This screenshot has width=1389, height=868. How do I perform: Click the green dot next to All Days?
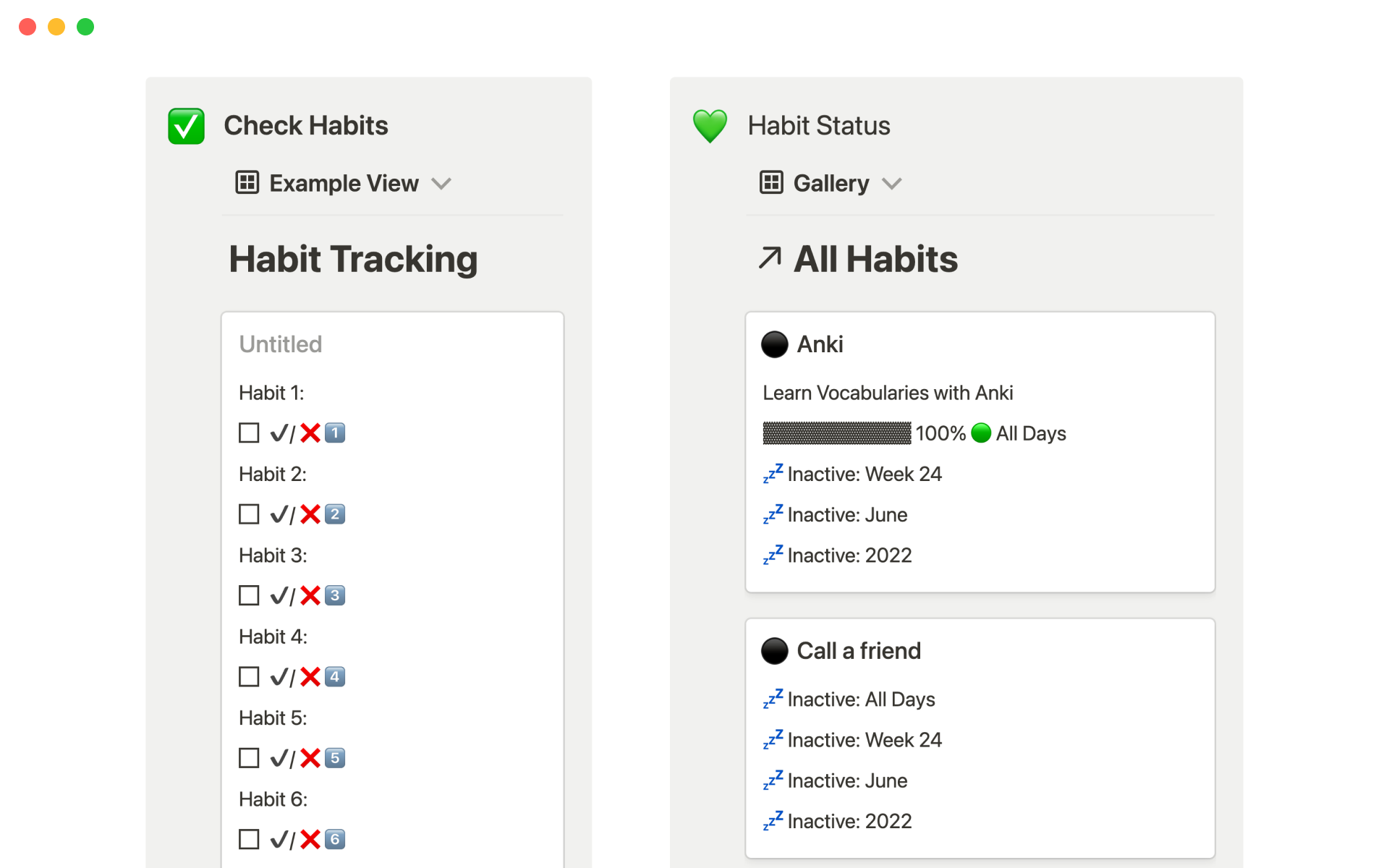981,433
